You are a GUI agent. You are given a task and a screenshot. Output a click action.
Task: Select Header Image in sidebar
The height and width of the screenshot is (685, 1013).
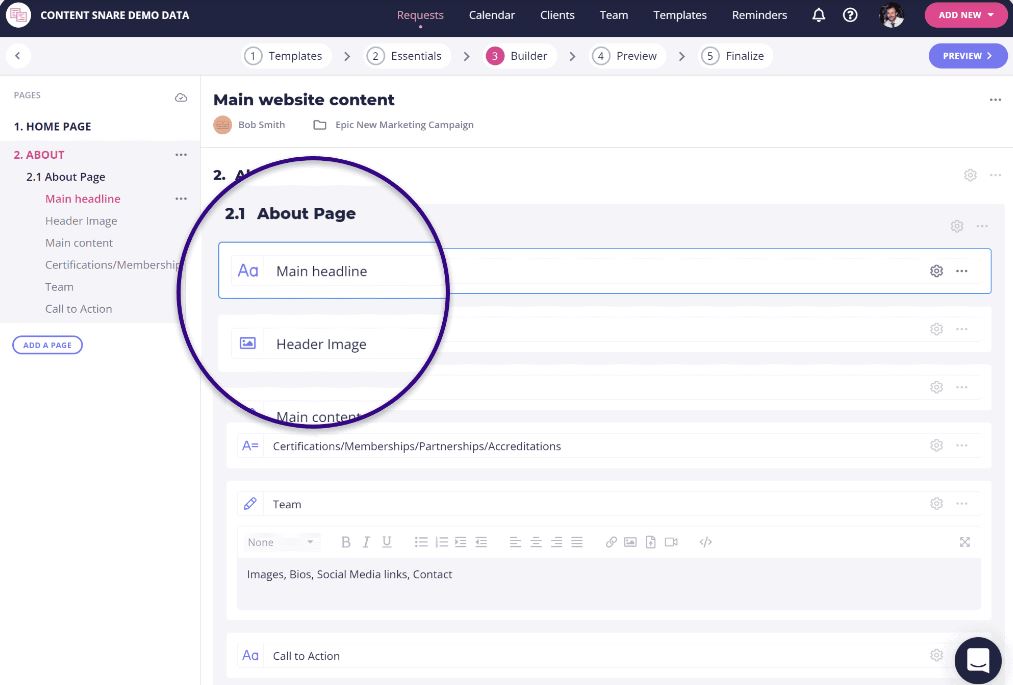81,221
